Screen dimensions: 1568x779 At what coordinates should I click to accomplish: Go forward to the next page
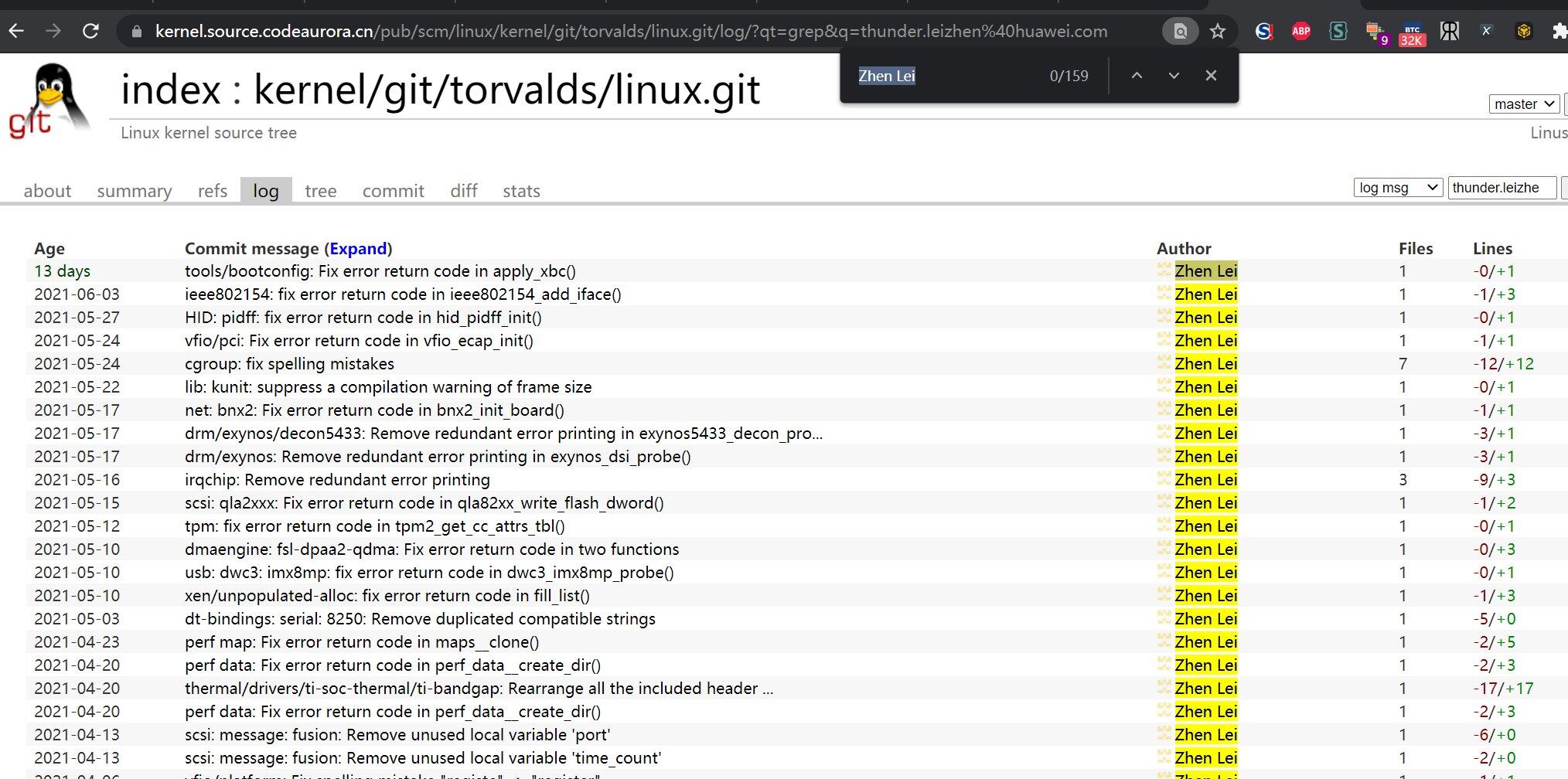[x=53, y=31]
